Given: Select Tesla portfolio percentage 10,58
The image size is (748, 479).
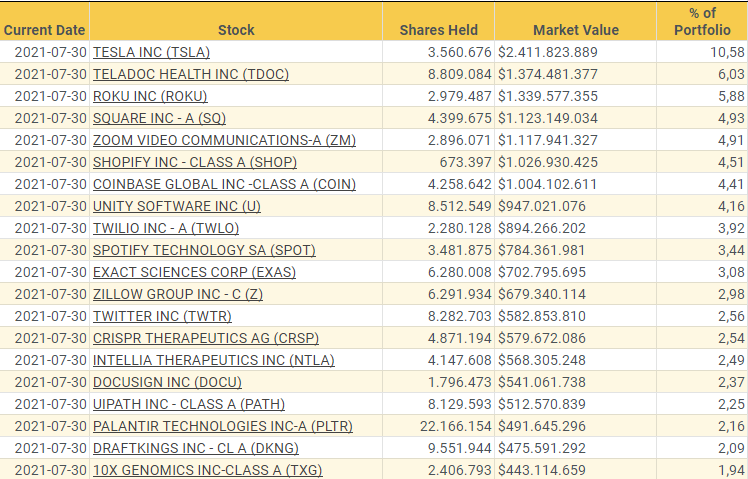Looking at the screenshot, I should [x=727, y=52].
